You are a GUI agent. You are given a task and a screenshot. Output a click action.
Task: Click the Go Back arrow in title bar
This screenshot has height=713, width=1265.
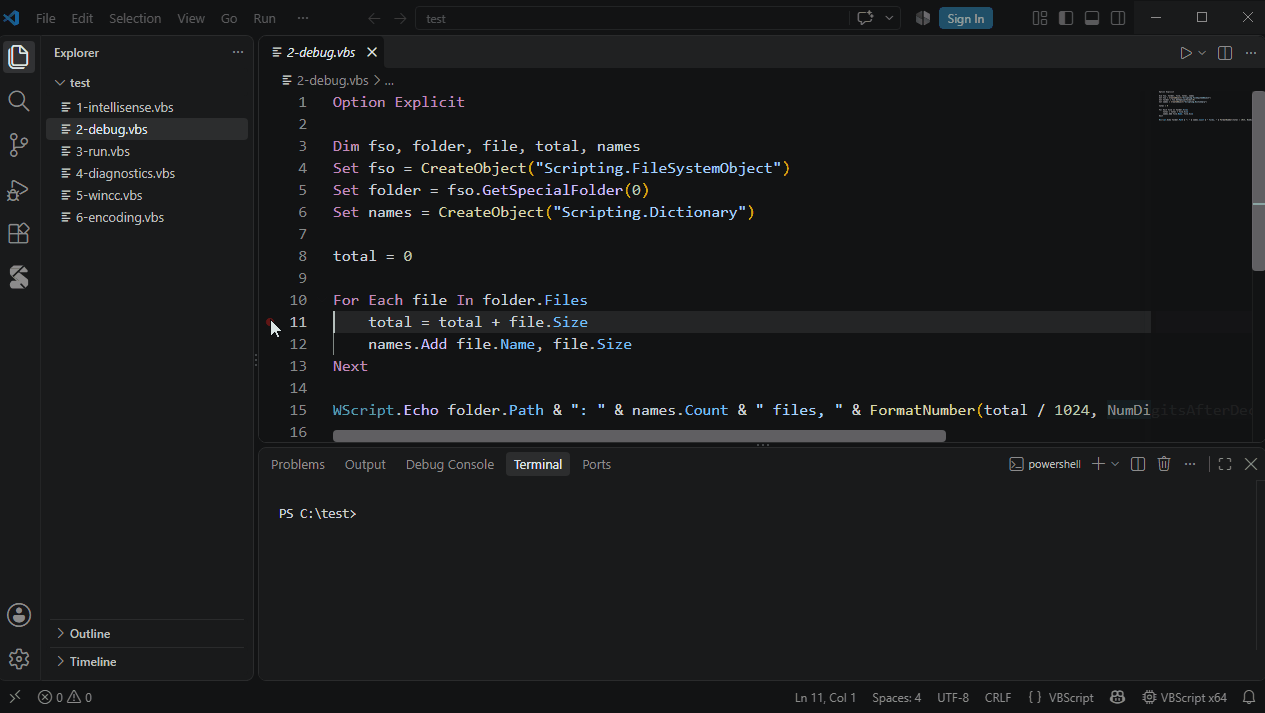[x=374, y=18]
